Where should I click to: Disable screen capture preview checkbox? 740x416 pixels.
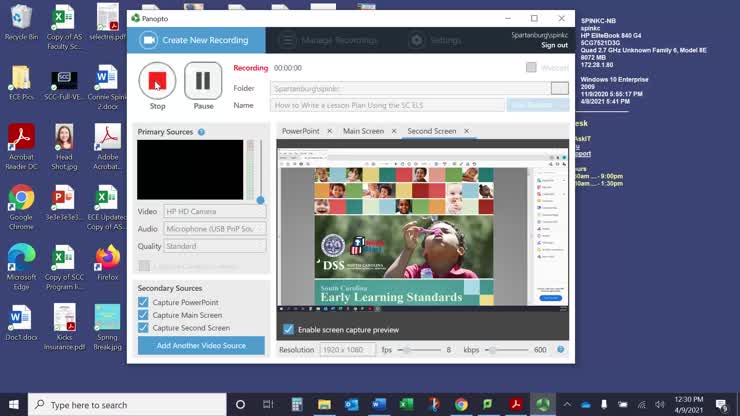(289, 329)
